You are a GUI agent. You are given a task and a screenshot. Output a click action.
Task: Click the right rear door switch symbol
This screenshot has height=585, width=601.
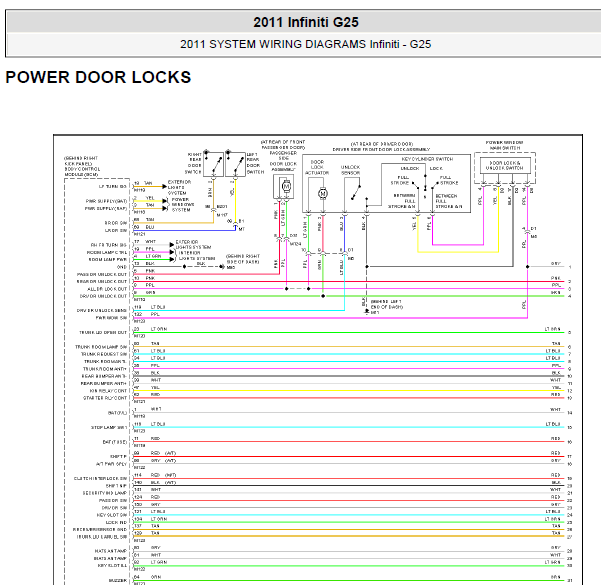[213, 164]
